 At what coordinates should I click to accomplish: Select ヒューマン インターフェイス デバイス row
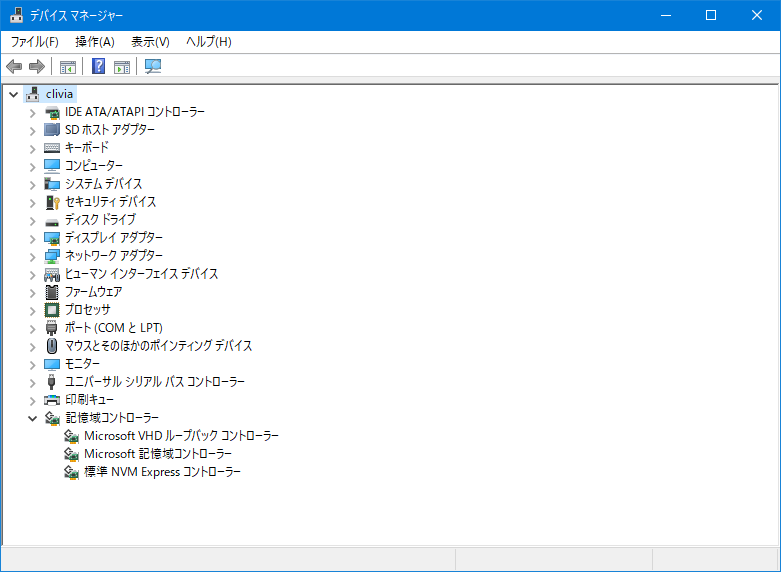141,274
